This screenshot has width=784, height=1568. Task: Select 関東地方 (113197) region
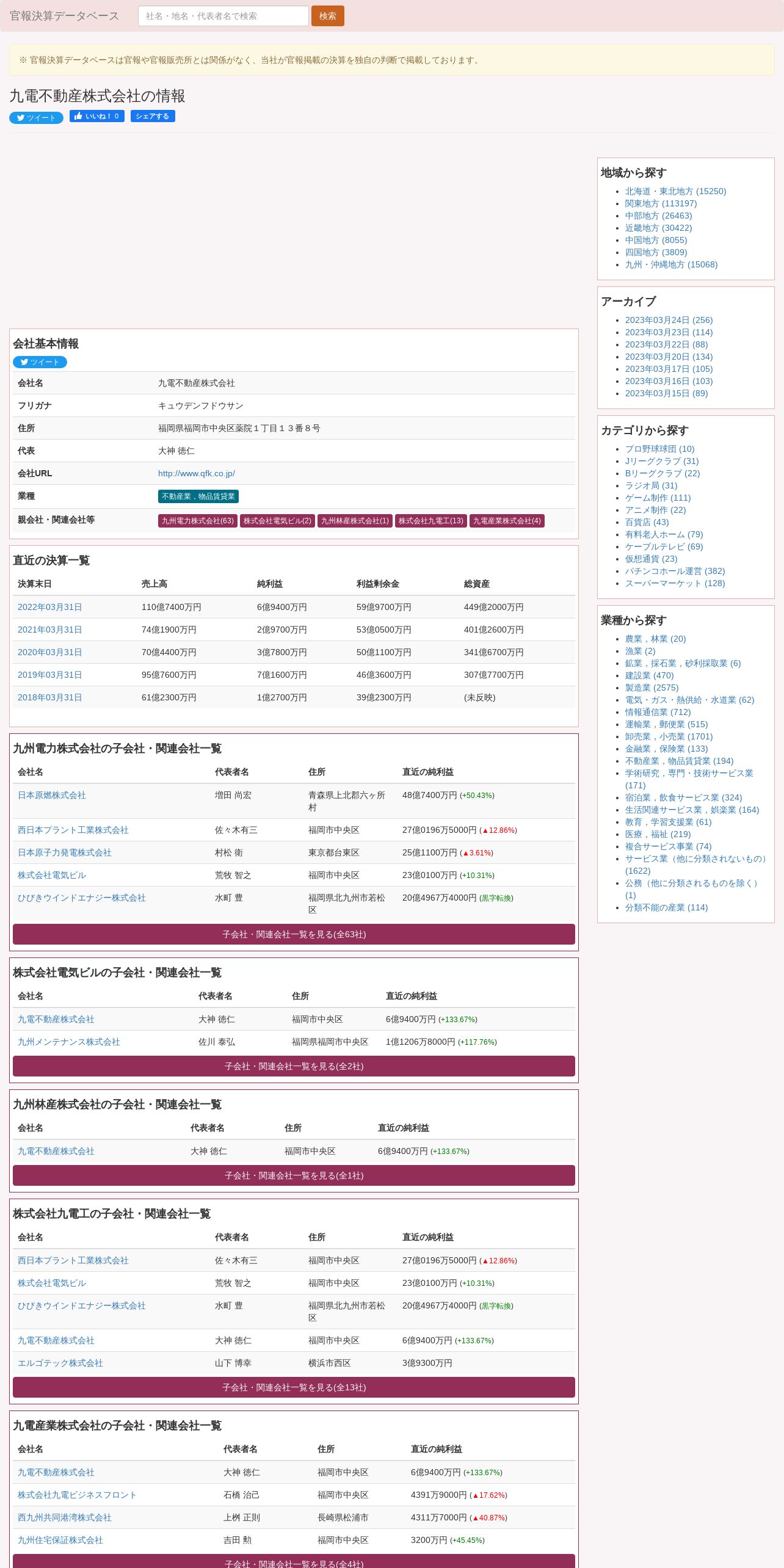(x=661, y=203)
